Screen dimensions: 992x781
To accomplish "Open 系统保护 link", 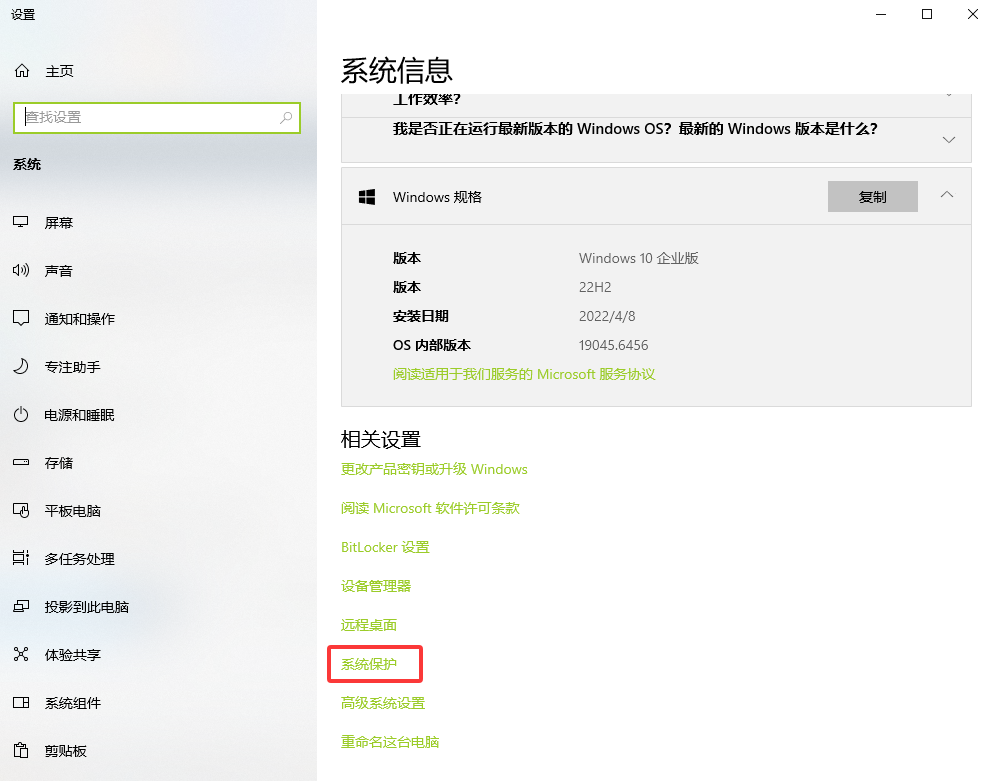I will (x=369, y=664).
